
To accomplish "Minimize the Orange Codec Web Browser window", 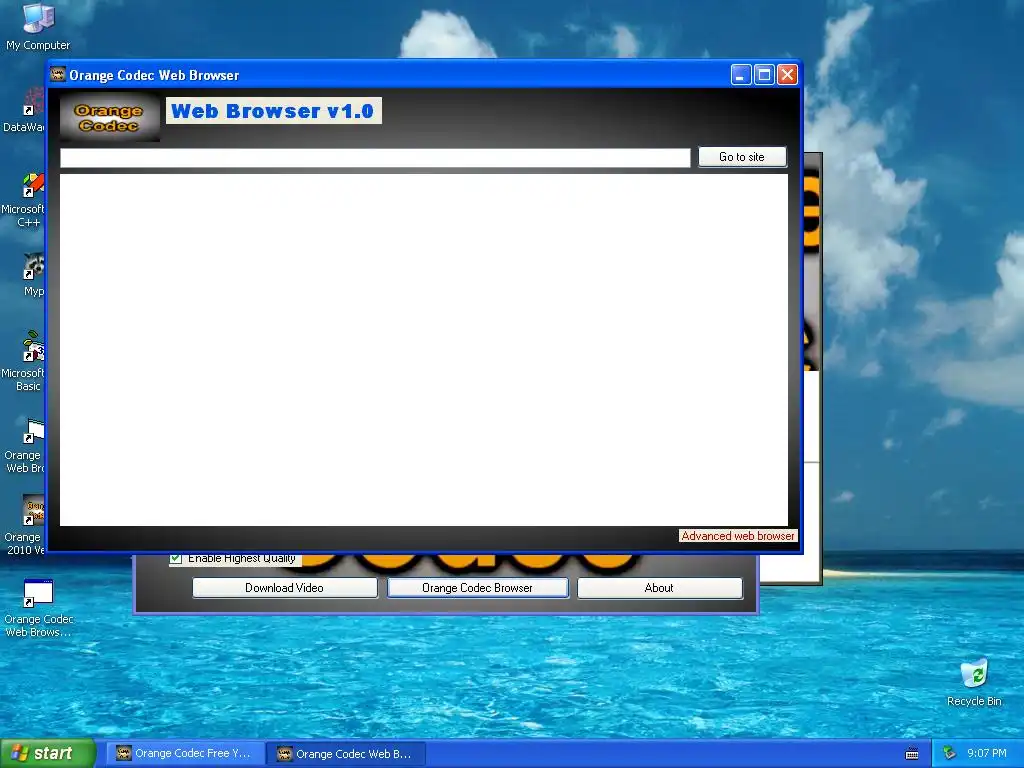I will coord(741,75).
